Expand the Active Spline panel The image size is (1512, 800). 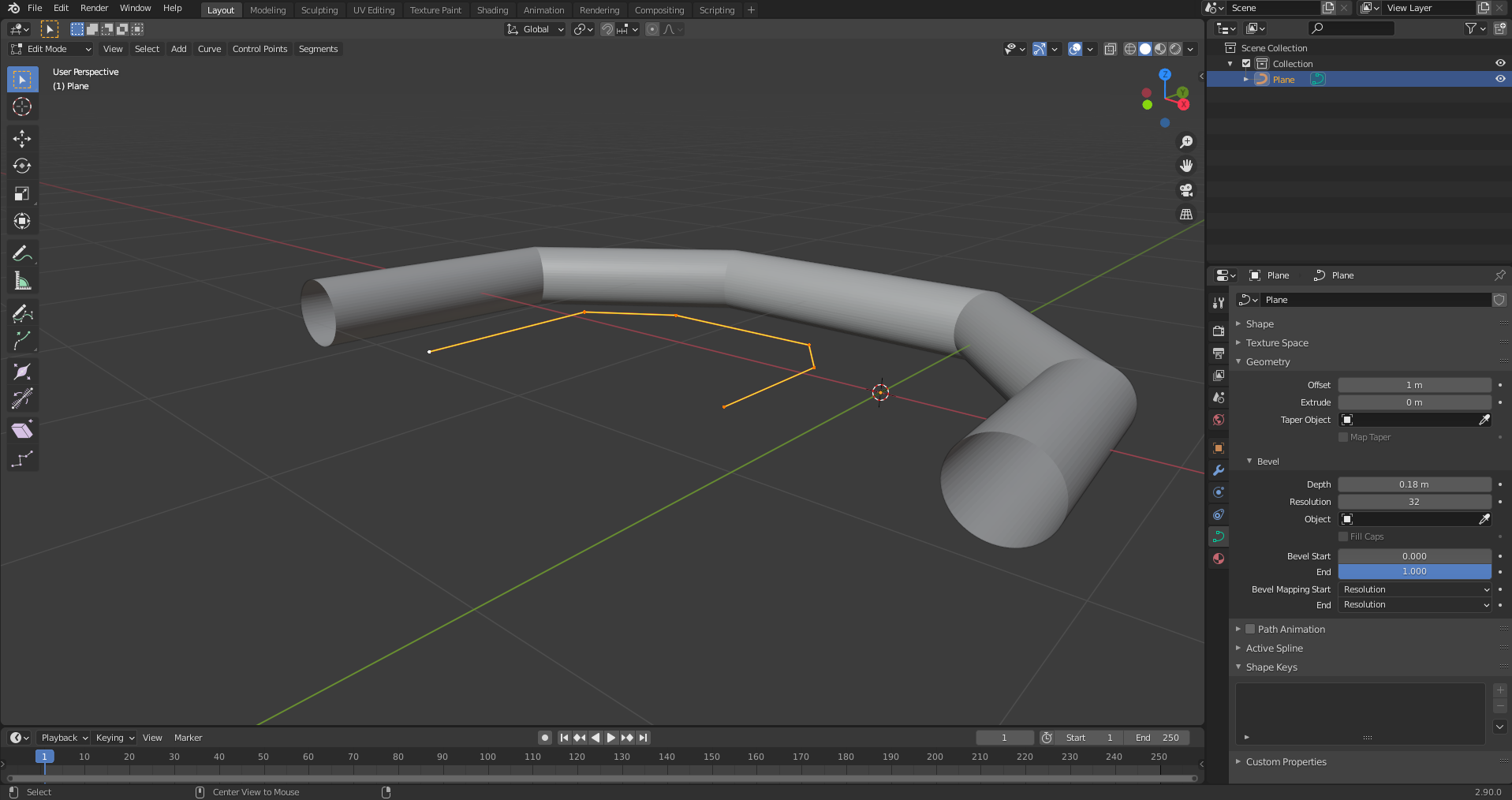(x=1274, y=648)
